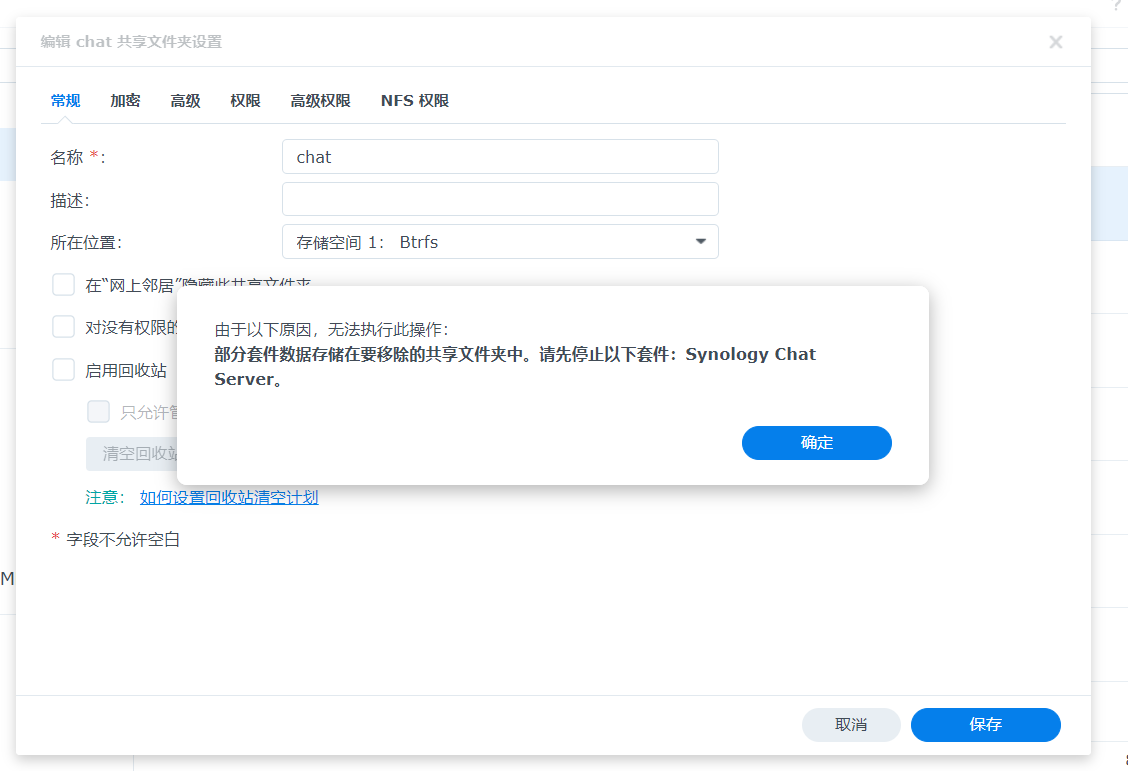Viewport: 1128px width, 771px height.
Task: Open the 高级权限 tab
Action: [320, 101]
